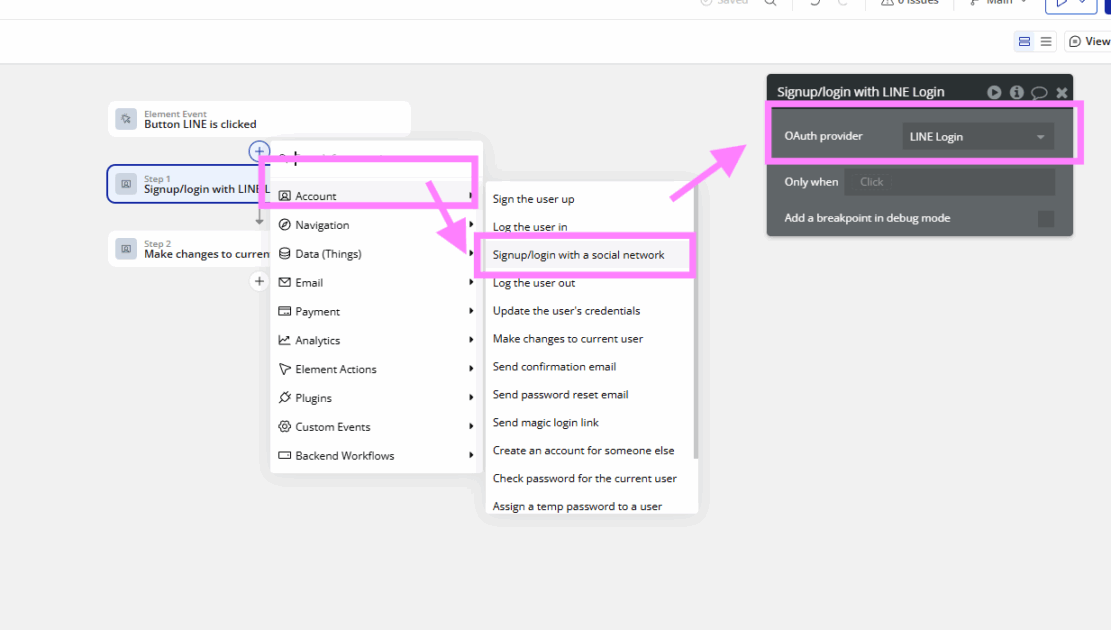
Task: Open the OAuth provider dropdown showing LINE Login
Action: click(978, 137)
